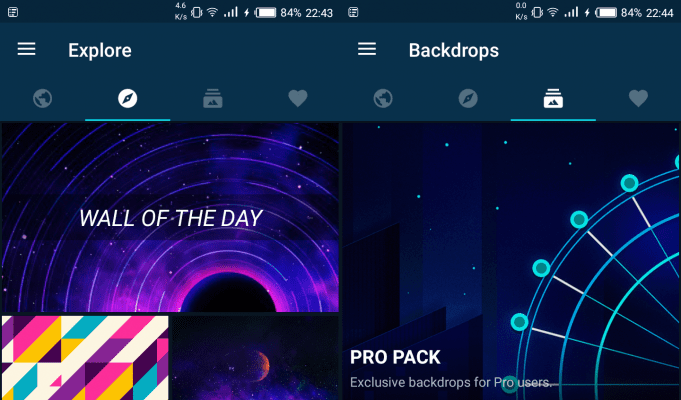The width and height of the screenshot is (681, 400).
Task: Tap the Explore screen title
Action: pyautogui.click(x=100, y=50)
